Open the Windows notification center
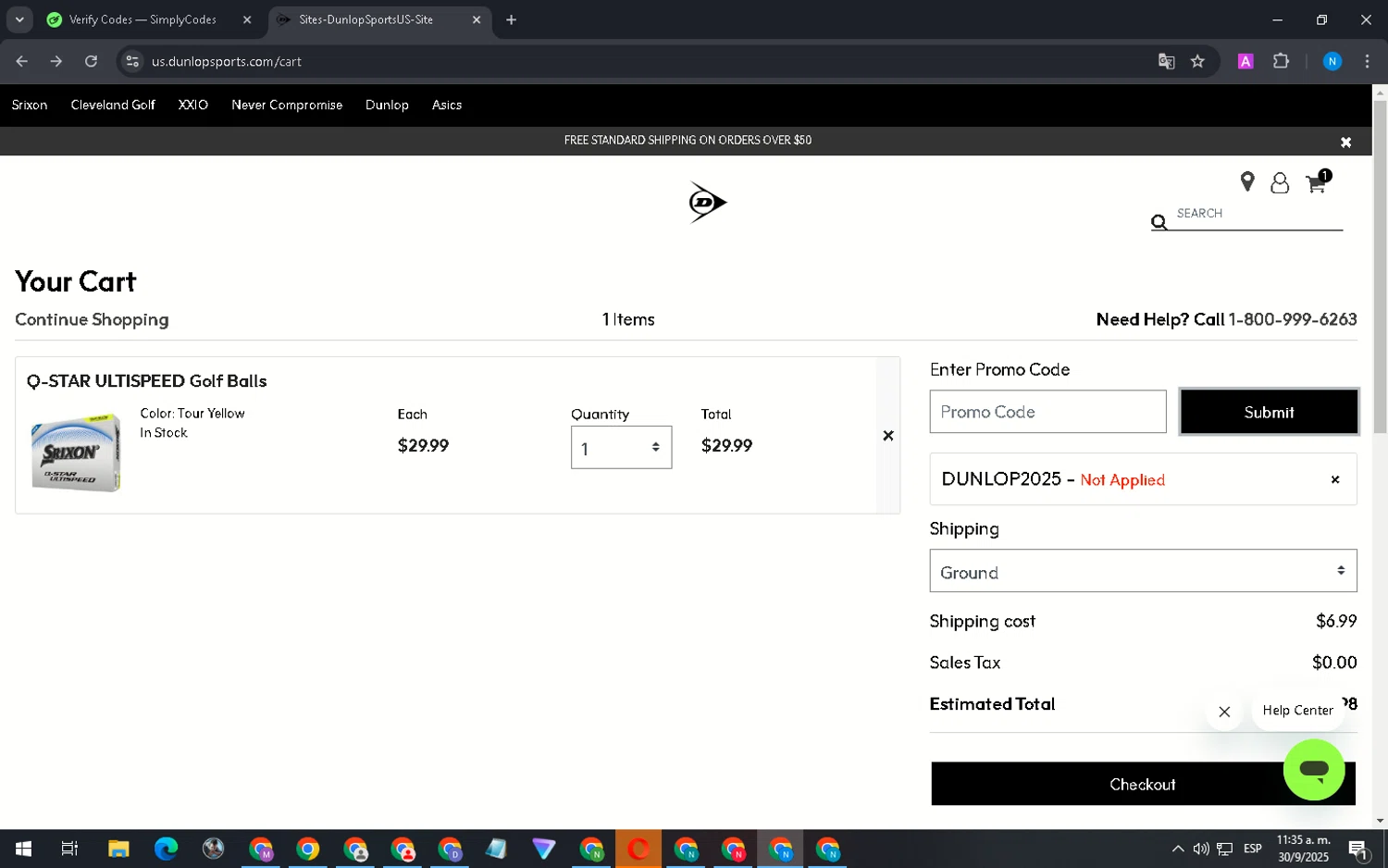 pyautogui.click(x=1358, y=849)
